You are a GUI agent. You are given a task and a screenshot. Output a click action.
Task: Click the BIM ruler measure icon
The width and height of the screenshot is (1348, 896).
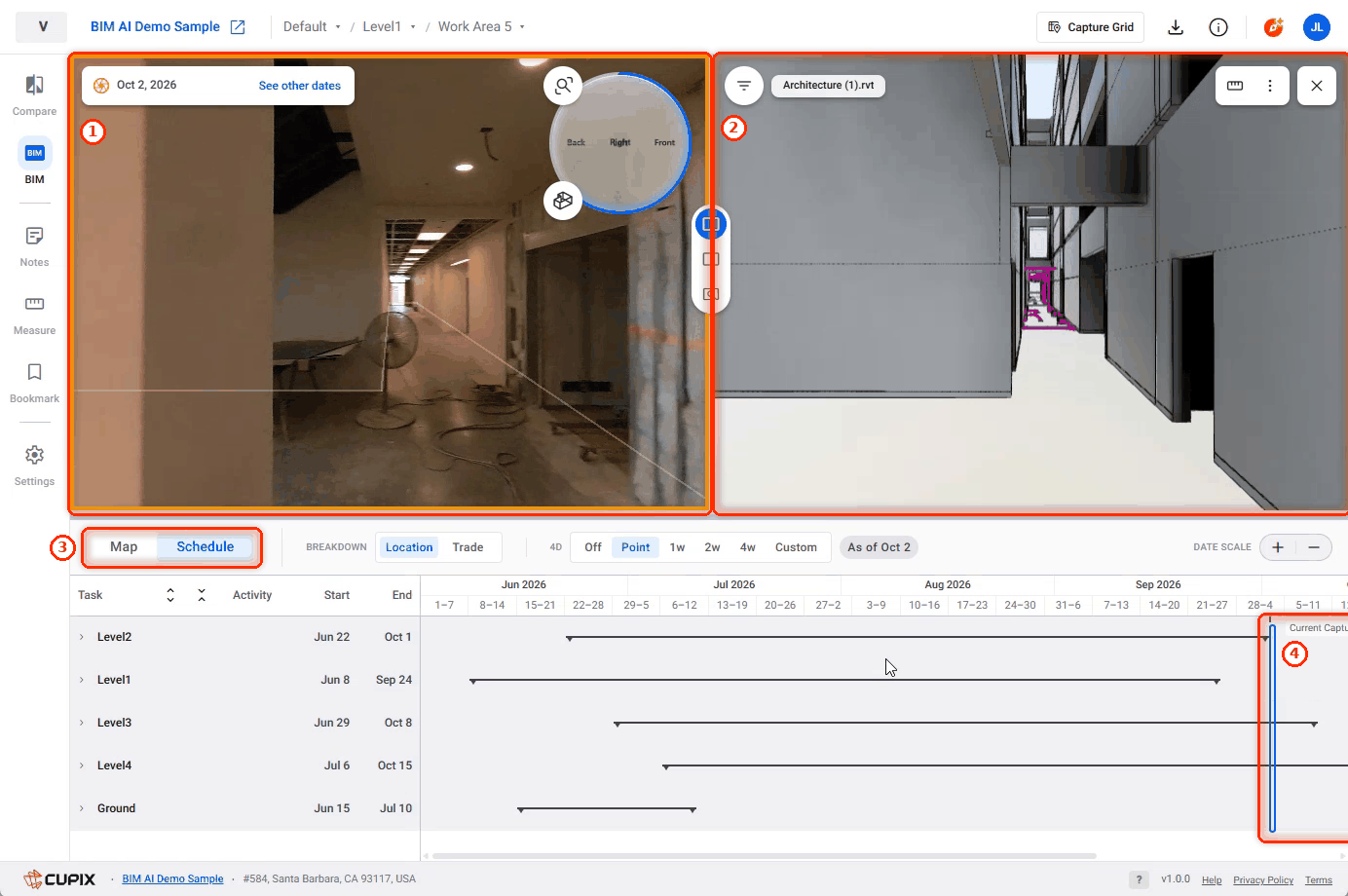tap(1235, 86)
